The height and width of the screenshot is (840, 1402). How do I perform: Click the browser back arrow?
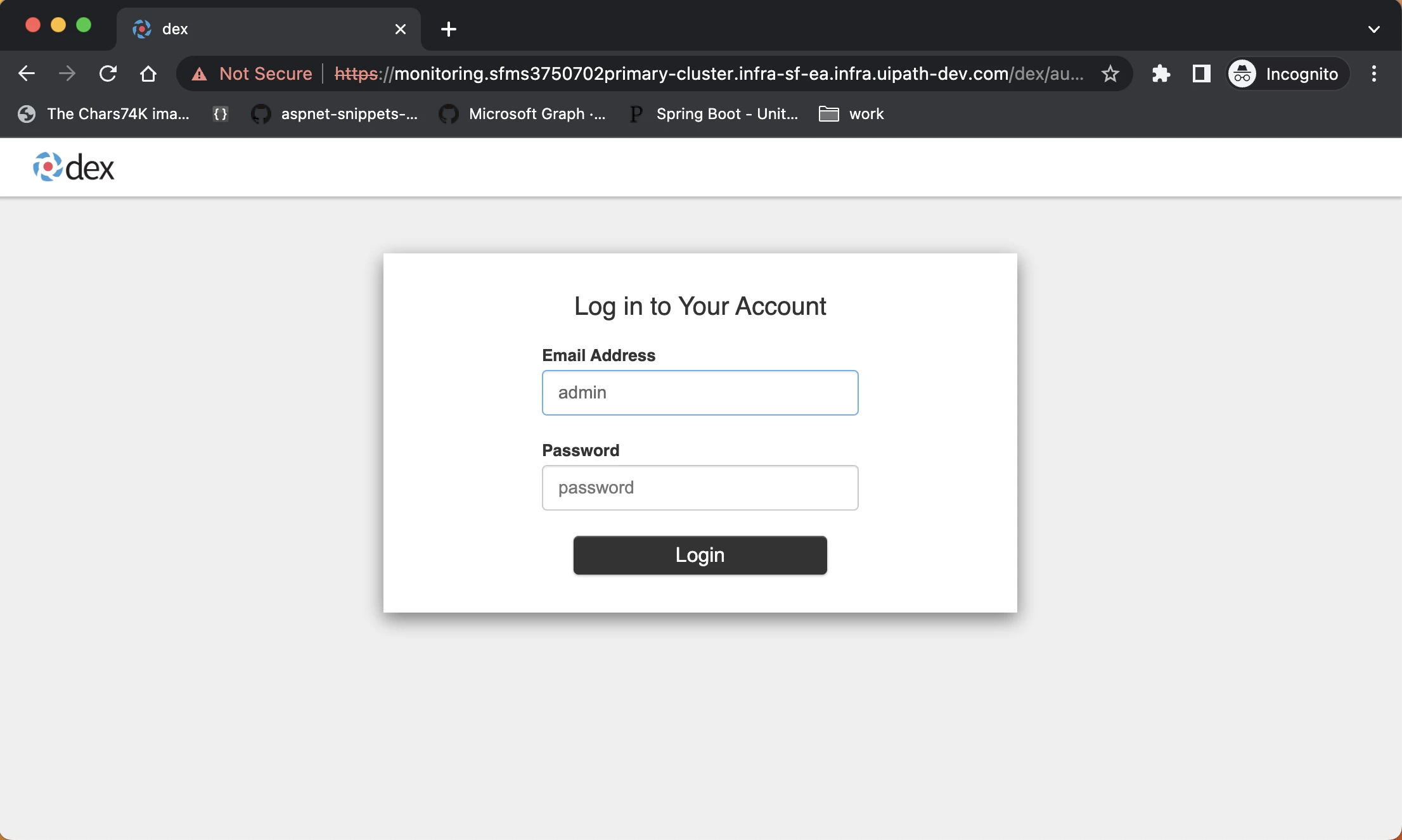click(26, 73)
